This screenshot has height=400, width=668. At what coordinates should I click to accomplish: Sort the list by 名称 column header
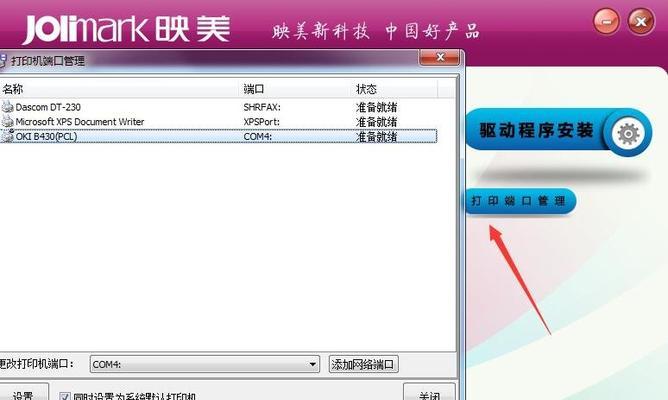tap(121, 89)
